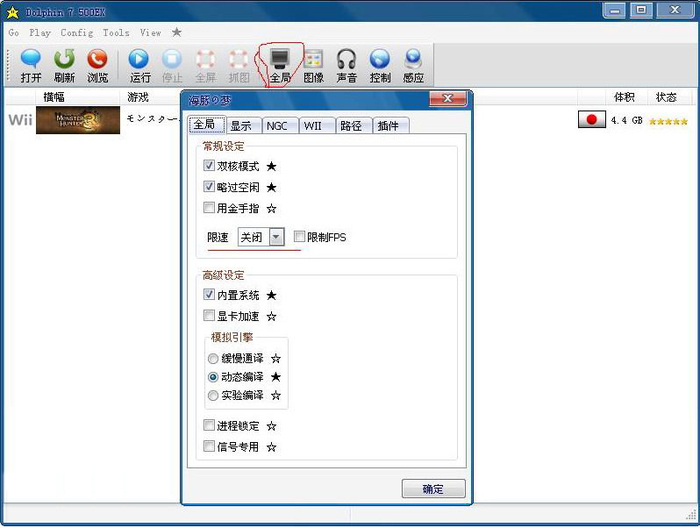
Task: Switch to the 显示 tab
Action: click(241, 126)
